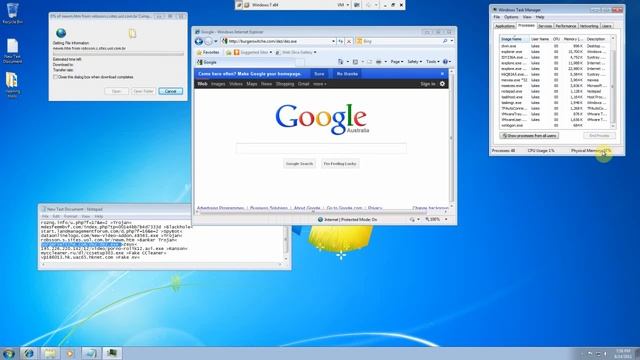Click the download progress bar
Image resolution: width=640 pixels, height=360 pixels.
(x=118, y=53)
